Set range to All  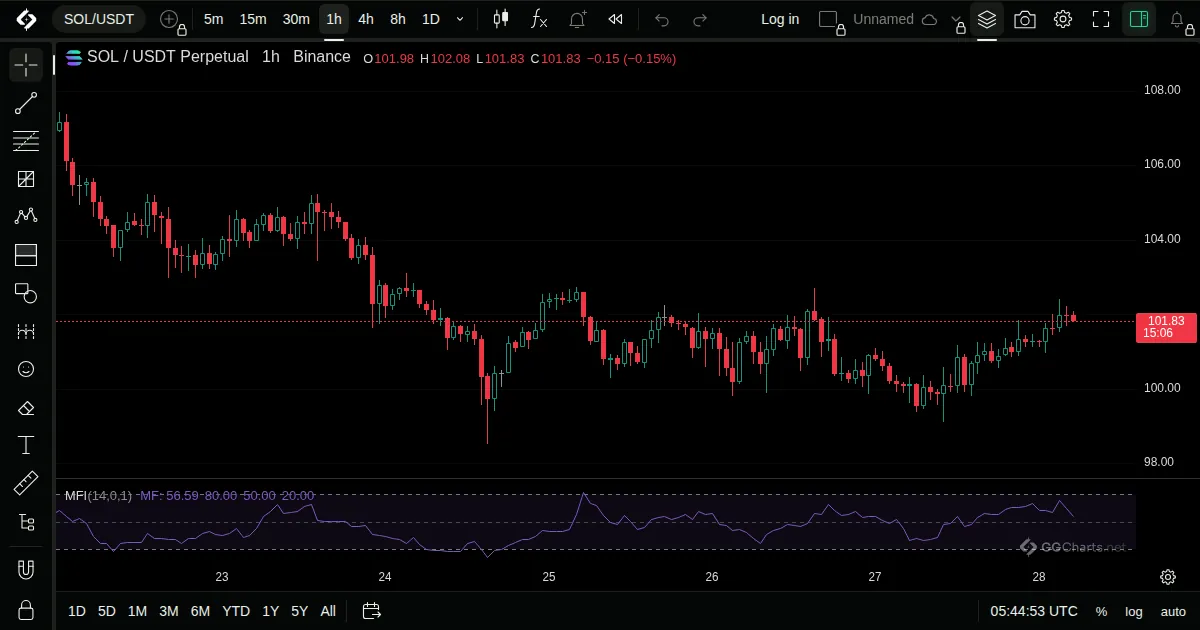point(328,611)
